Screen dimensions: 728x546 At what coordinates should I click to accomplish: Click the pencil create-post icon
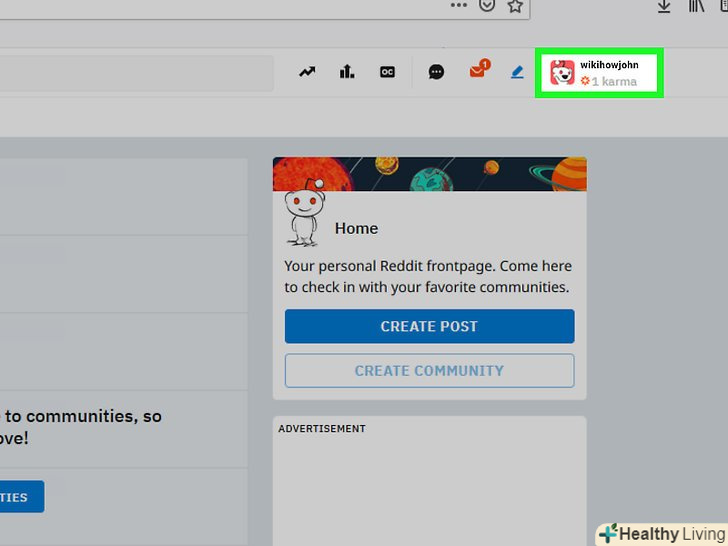pos(517,72)
